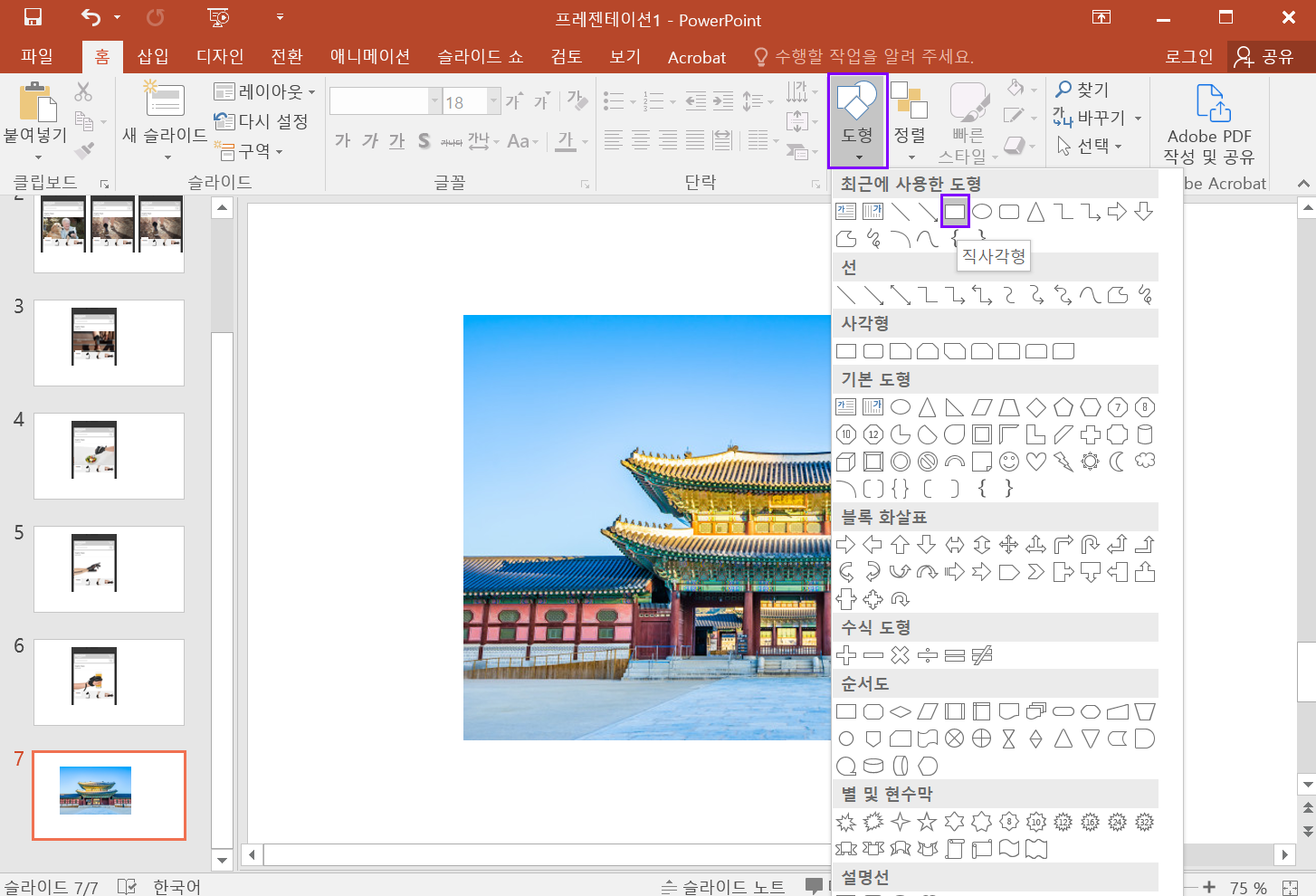Open the font name dropdown arrow
Image resolution: width=1316 pixels, height=896 pixels.
pyautogui.click(x=435, y=101)
